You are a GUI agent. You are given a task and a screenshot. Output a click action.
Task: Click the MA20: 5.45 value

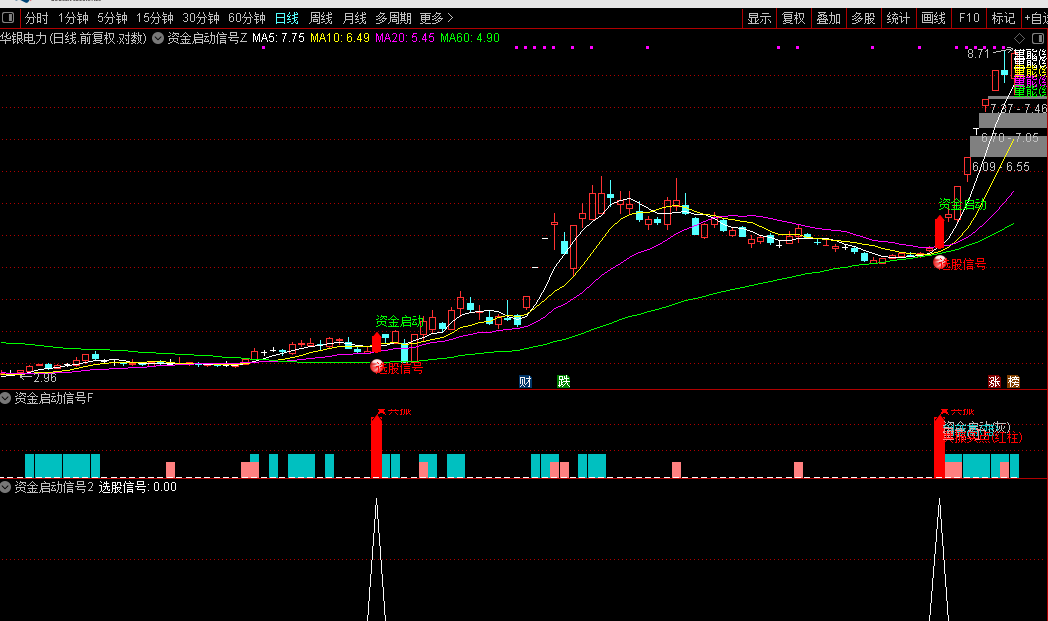tap(404, 38)
